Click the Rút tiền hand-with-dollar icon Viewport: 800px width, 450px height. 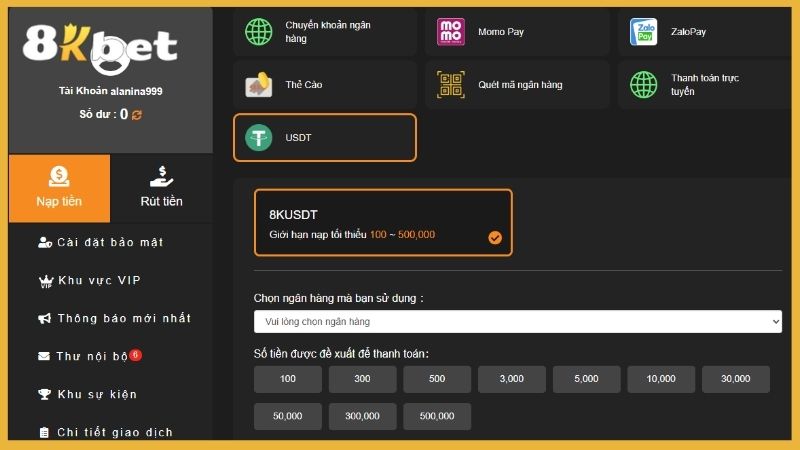click(161, 177)
